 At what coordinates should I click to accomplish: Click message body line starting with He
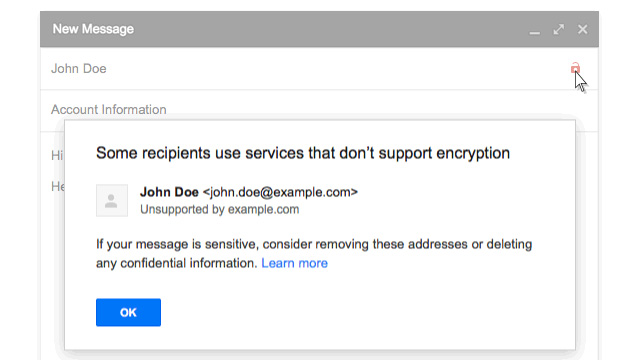coord(57,187)
